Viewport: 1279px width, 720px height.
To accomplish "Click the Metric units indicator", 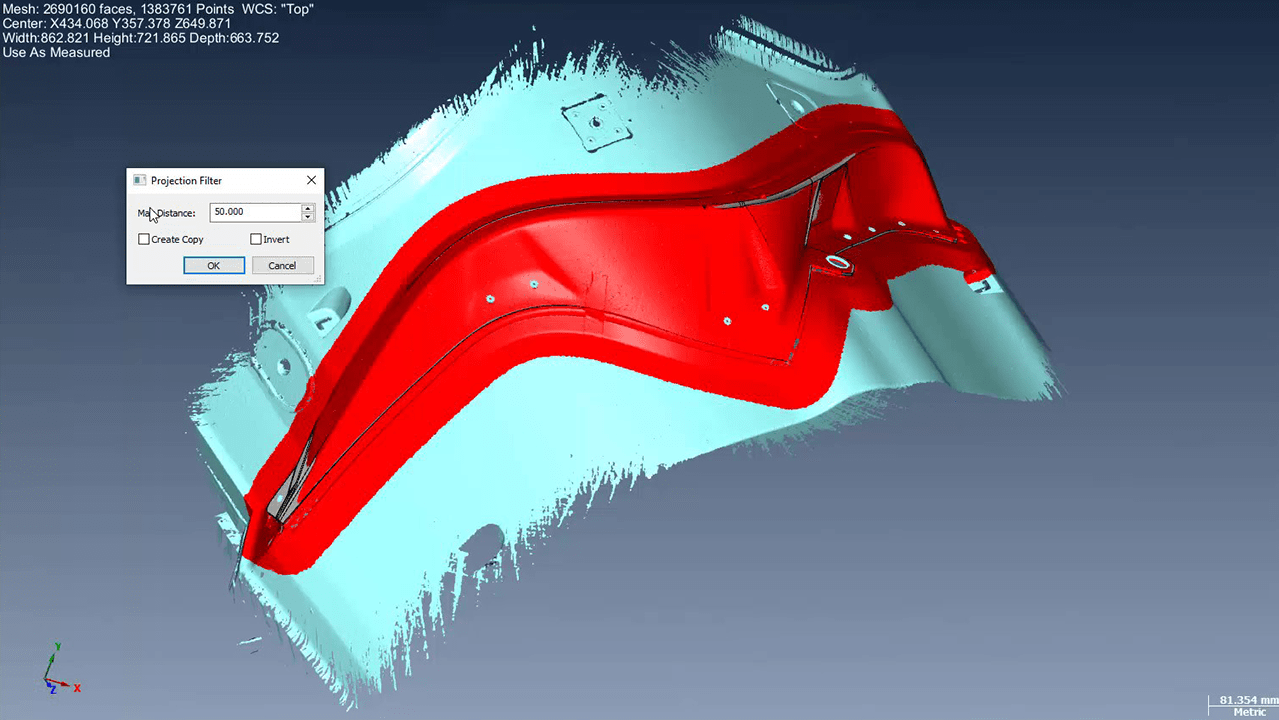I will coord(1249,712).
